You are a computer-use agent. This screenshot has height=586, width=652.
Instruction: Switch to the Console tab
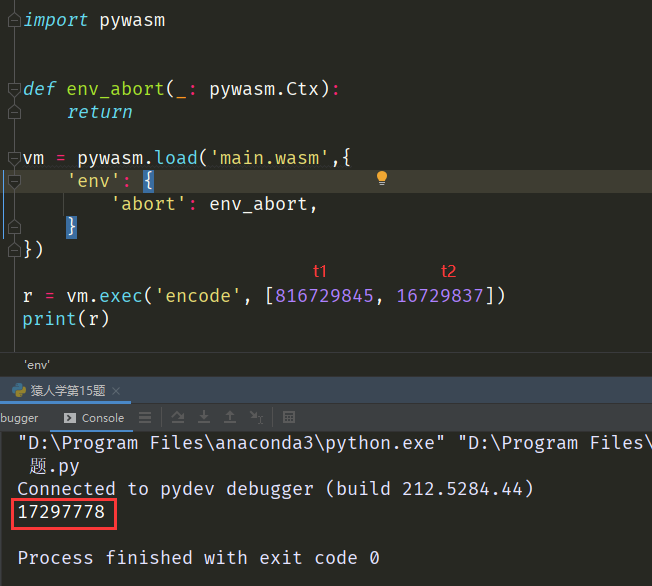(94, 418)
